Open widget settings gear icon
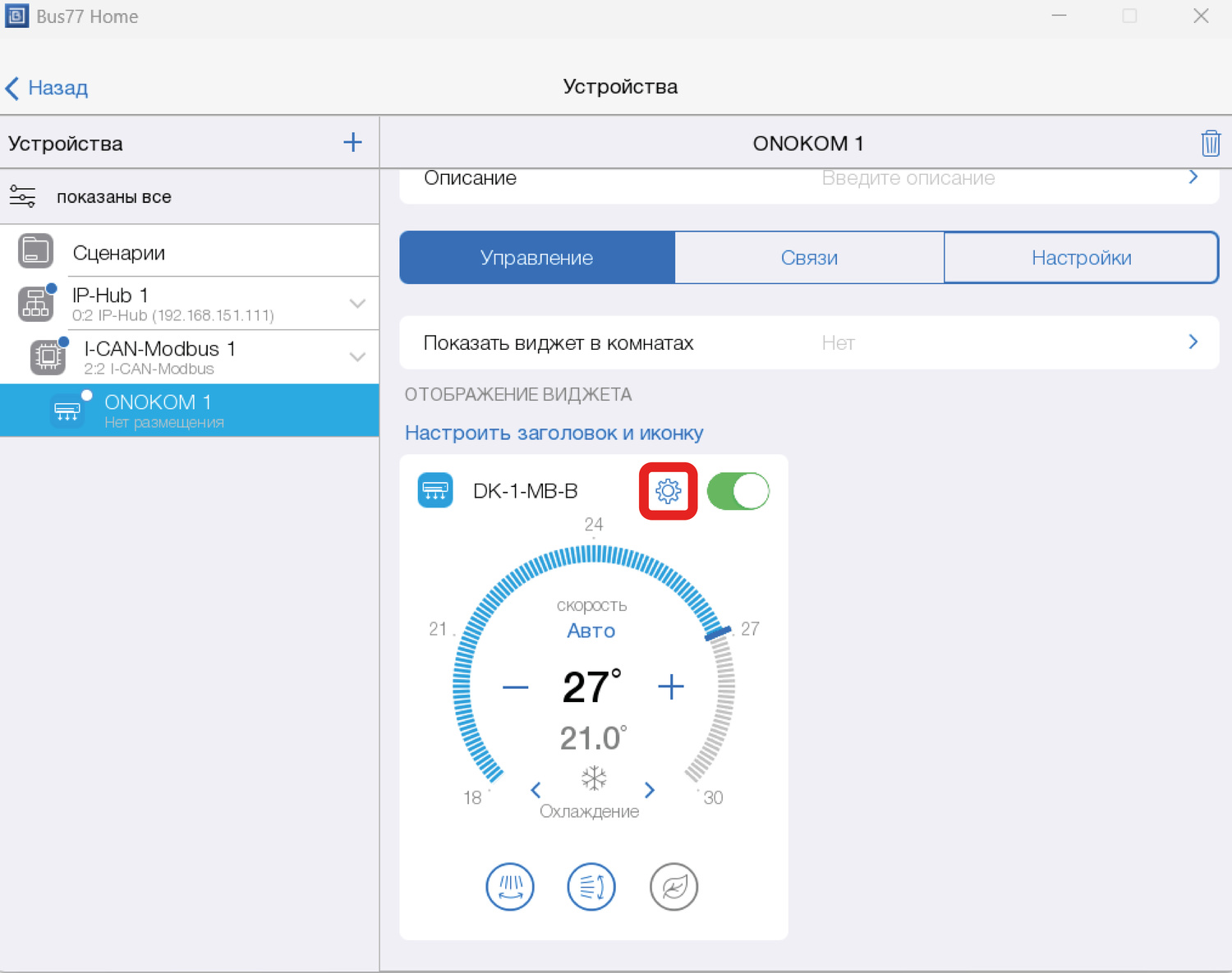 [x=668, y=491]
